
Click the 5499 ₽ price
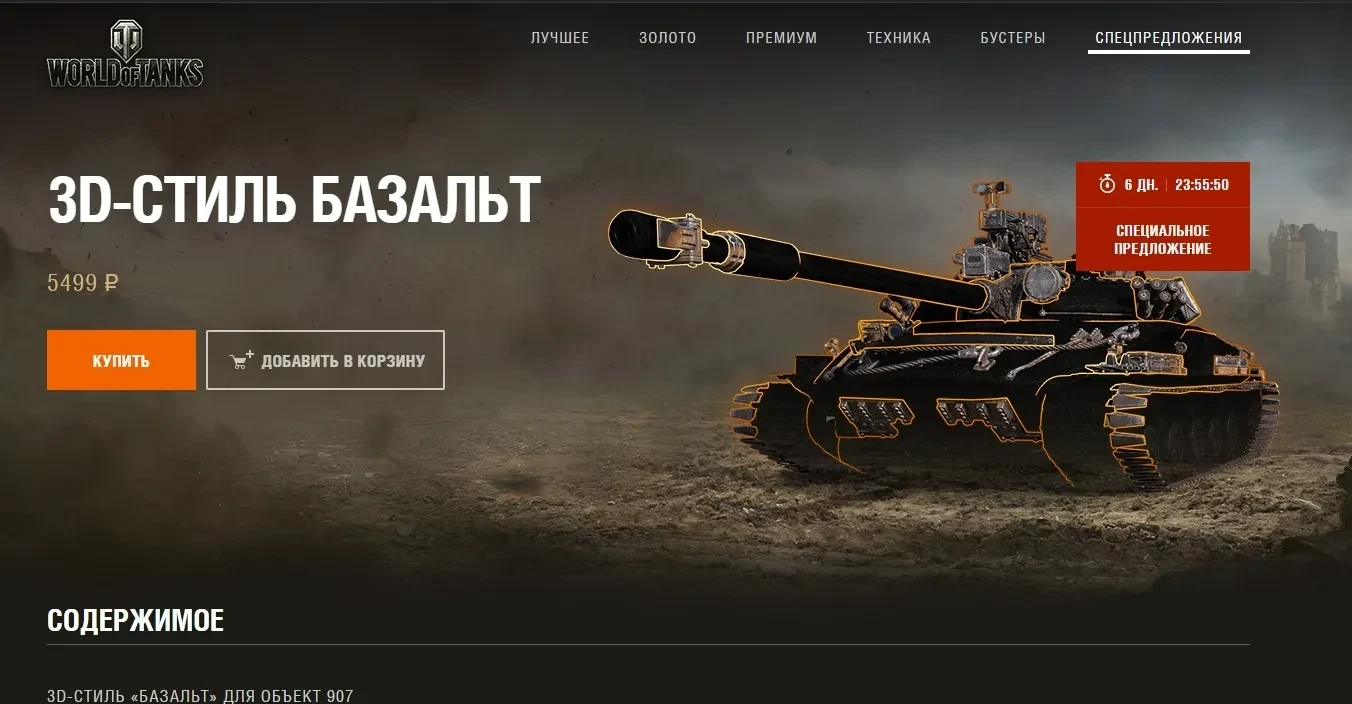(83, 283)
